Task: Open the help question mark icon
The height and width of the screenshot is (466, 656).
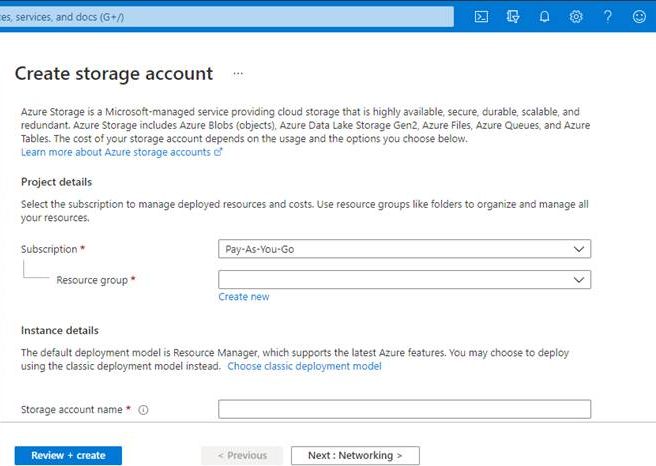Action: (x=608, y=17)
